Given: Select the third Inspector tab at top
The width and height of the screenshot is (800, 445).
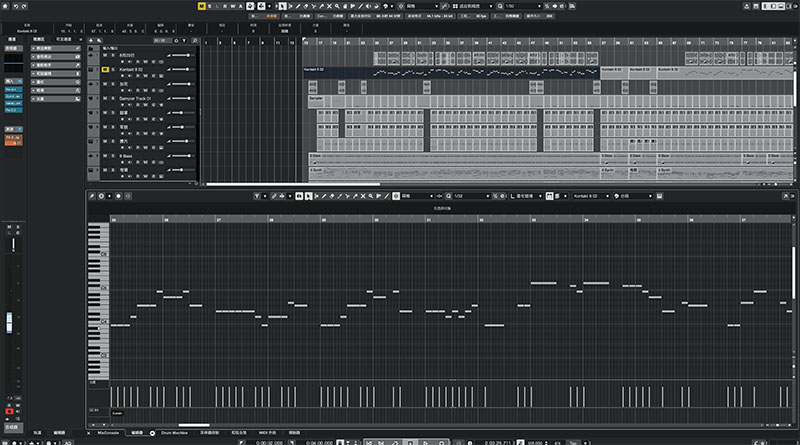Looking at the screenshot, I should (x=64, y=39).
